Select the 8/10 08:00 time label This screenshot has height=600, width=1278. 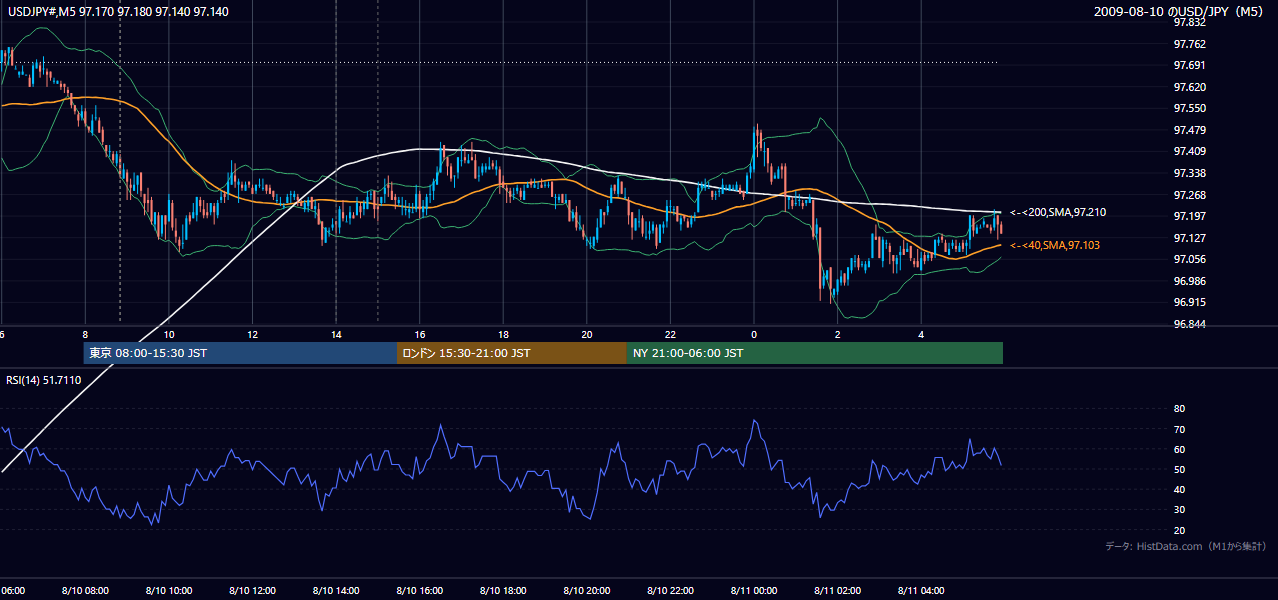(x=85, y=591)
